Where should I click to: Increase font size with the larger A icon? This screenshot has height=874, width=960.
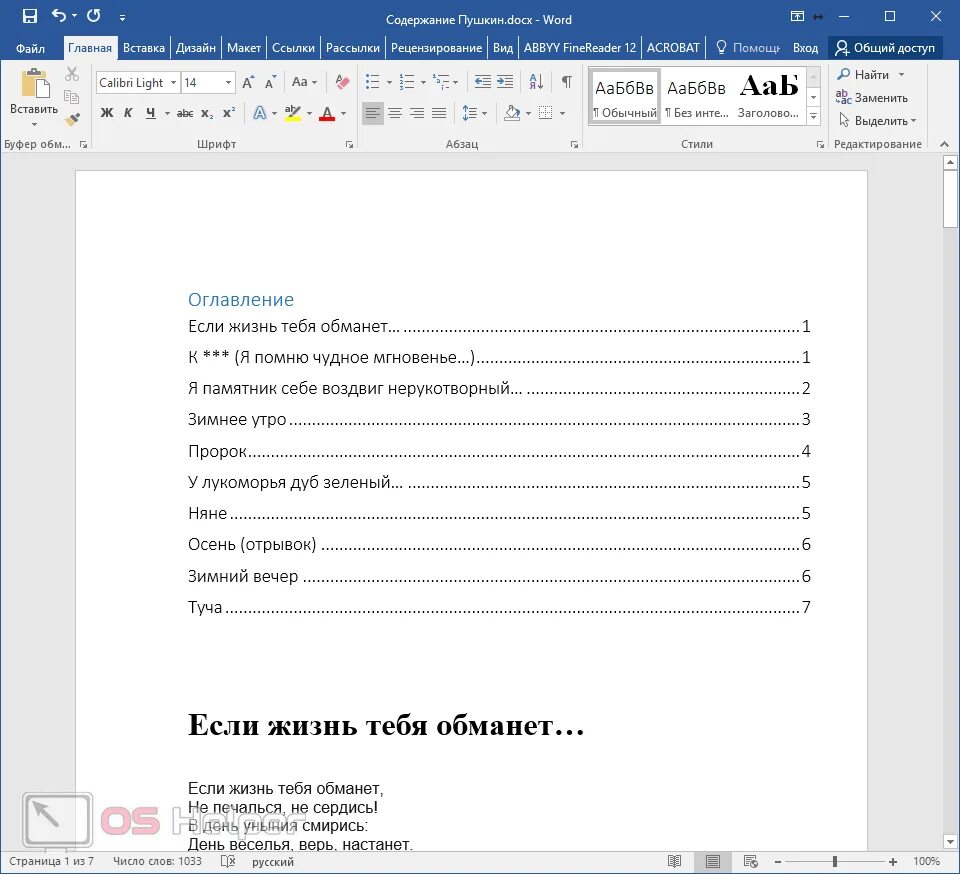click(248, 82)
